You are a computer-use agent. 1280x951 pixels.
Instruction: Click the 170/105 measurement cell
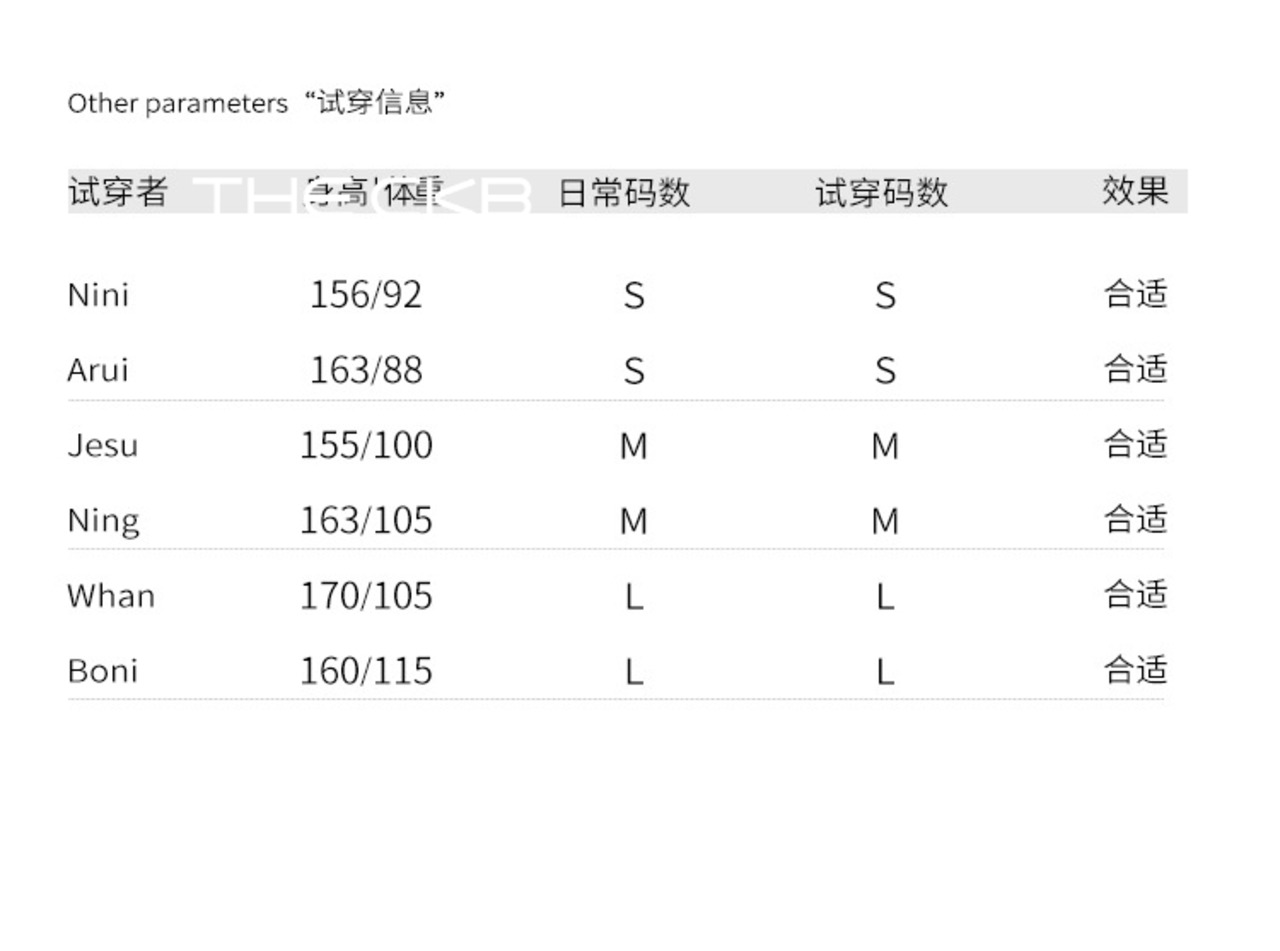(366, 596)
